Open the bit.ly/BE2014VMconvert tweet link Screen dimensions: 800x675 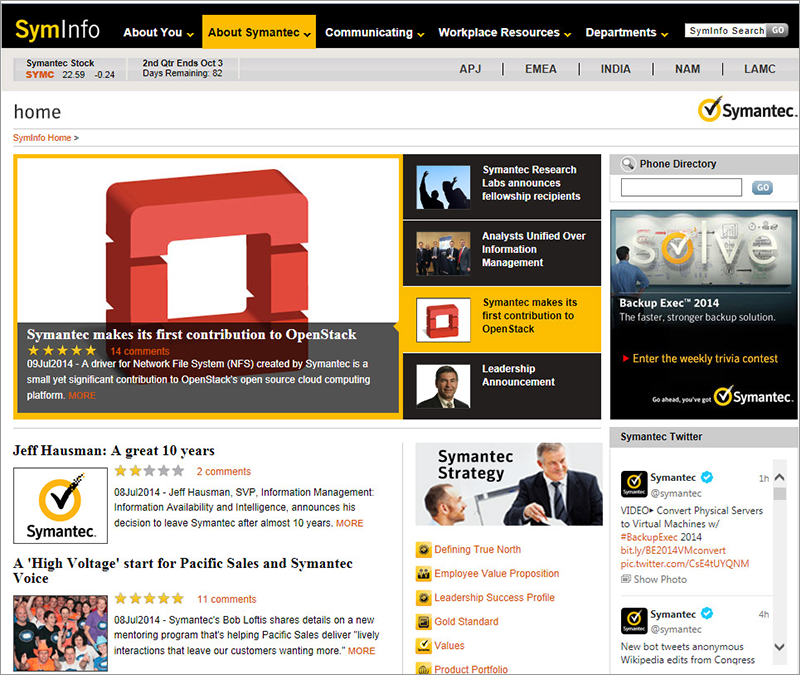point(672,550)
